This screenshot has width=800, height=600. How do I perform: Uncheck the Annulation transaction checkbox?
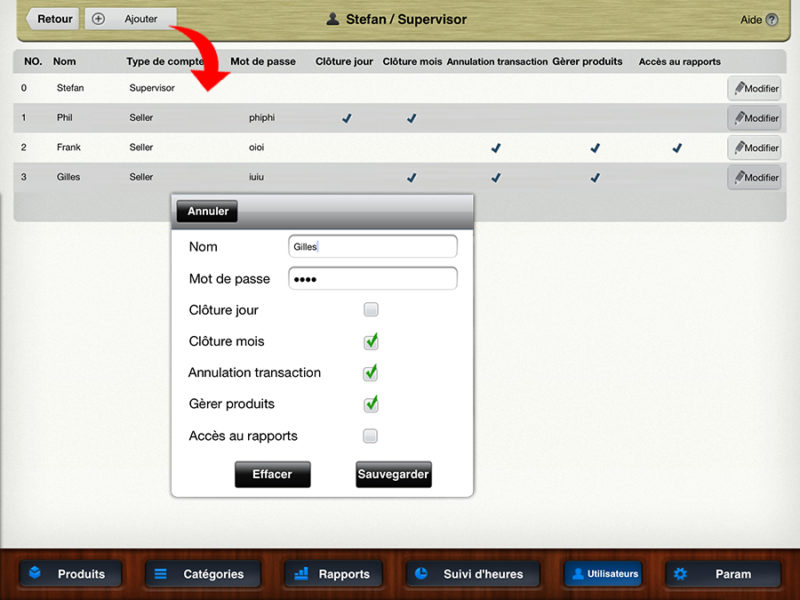[x=371, y=373]
